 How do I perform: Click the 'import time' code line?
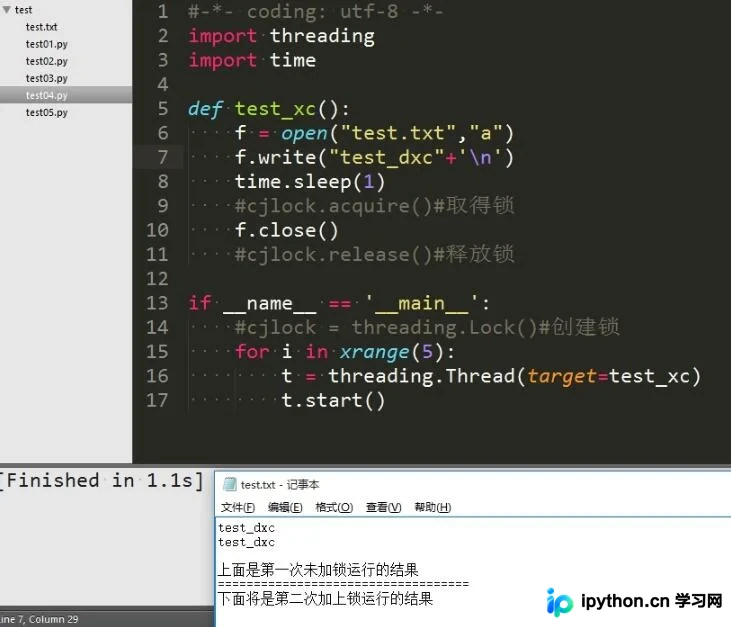(252, 61)
